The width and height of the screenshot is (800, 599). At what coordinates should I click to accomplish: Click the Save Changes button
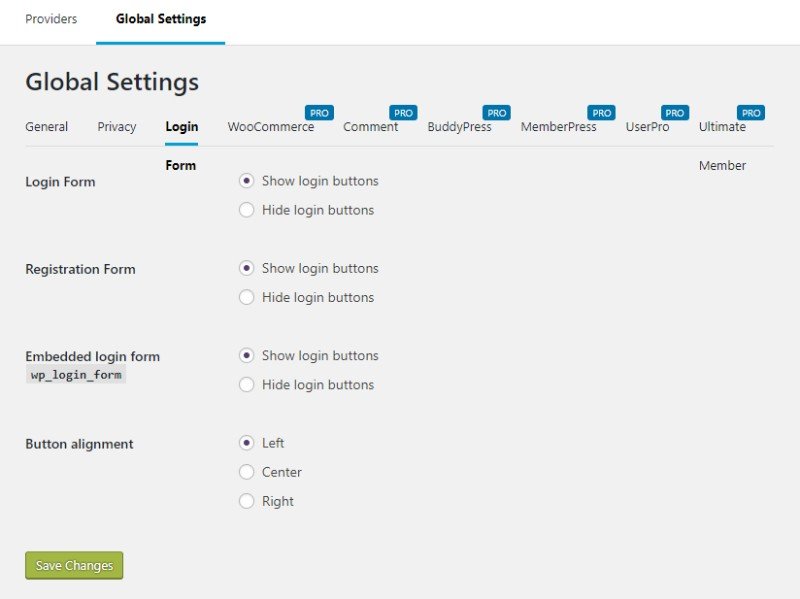(x=74, y=565)
